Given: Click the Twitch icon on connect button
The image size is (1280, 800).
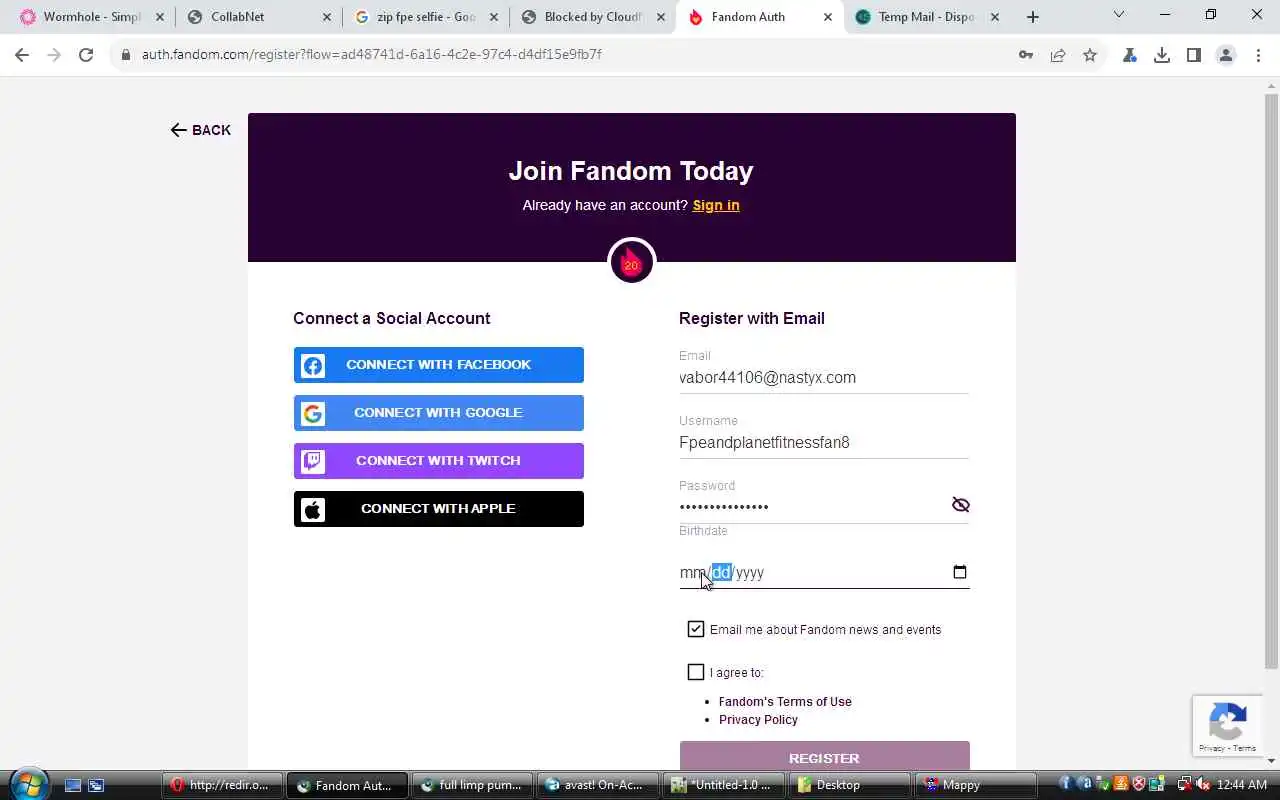Looking at the screenshot, I should click(x=313, y=461).
